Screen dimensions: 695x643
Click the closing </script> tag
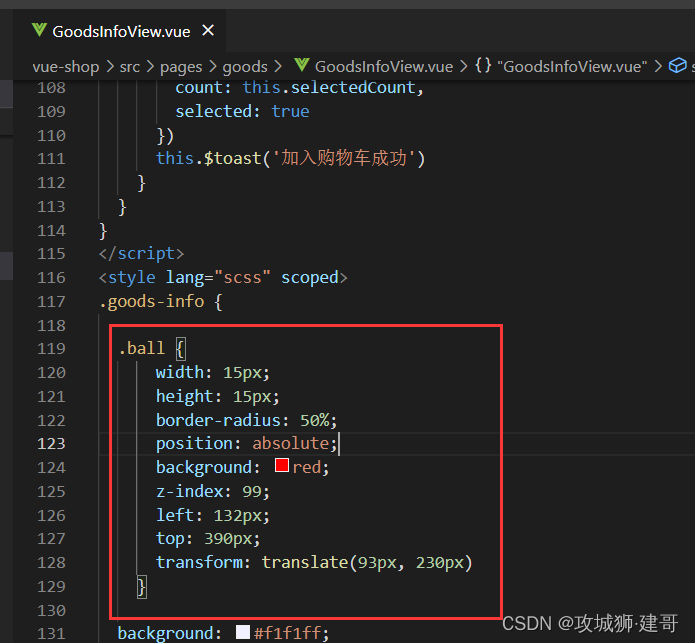(x=141, y=253)
